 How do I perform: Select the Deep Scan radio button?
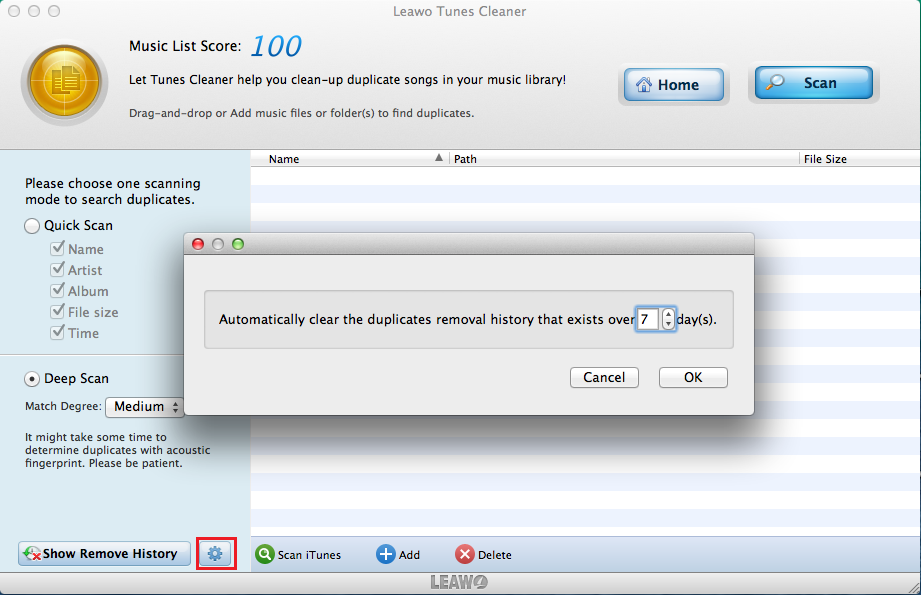click(x=33, y=379)
